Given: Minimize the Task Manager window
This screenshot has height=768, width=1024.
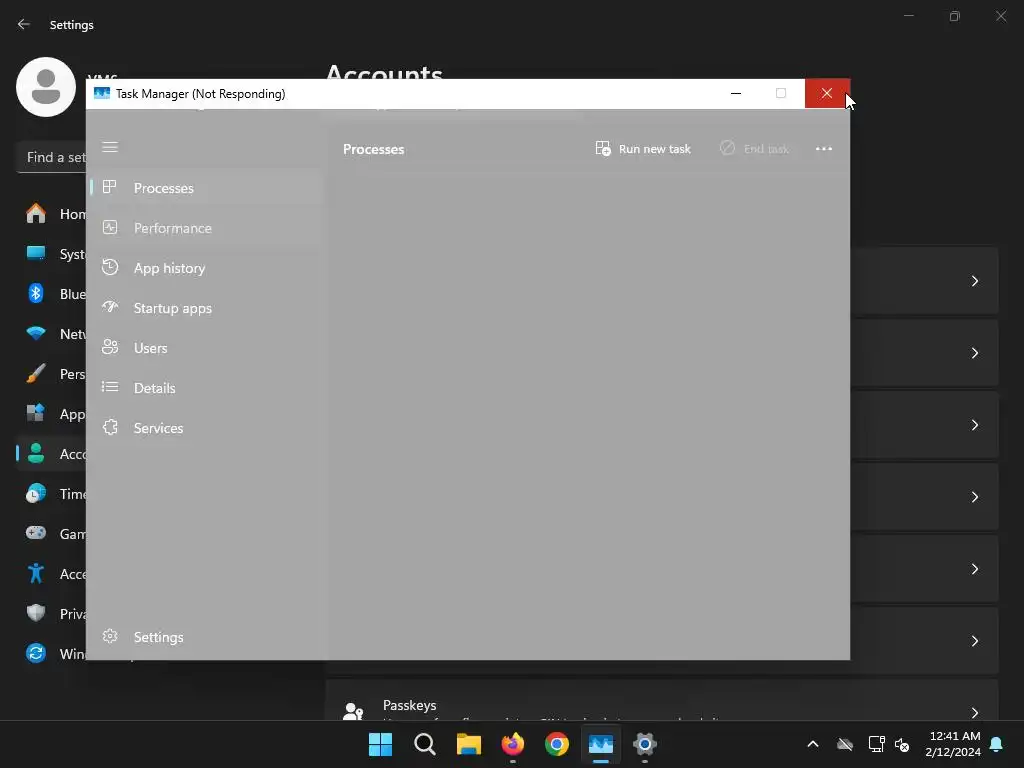Looking at the screenshot, I should pyautogui.click(x=736, y=93).
